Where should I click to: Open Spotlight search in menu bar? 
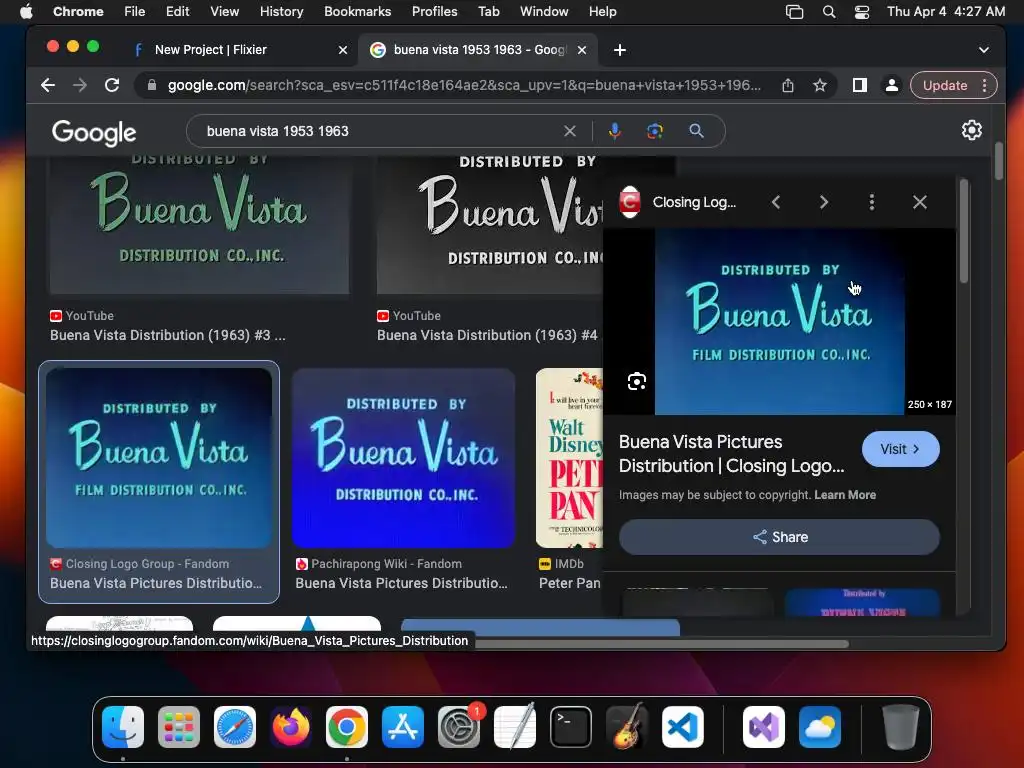click(828, 12)
